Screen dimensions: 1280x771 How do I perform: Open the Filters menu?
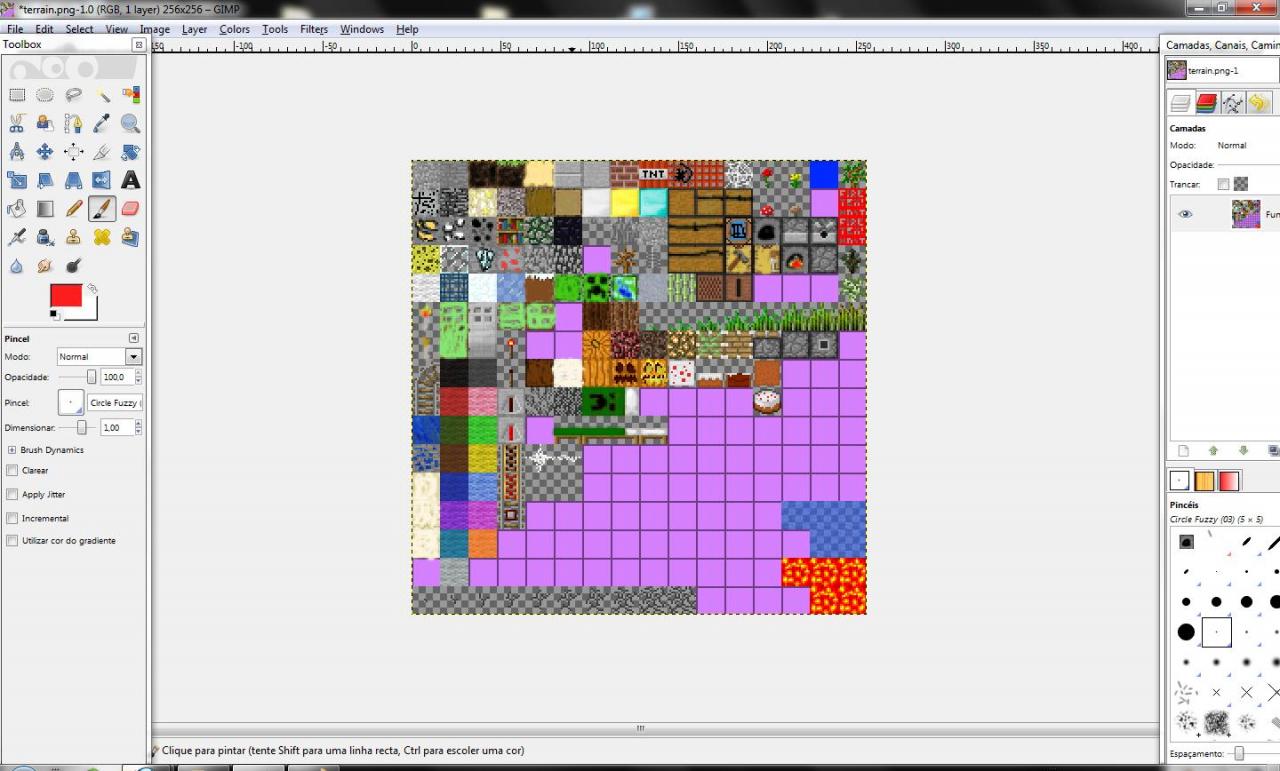click(x=313, y=29)
